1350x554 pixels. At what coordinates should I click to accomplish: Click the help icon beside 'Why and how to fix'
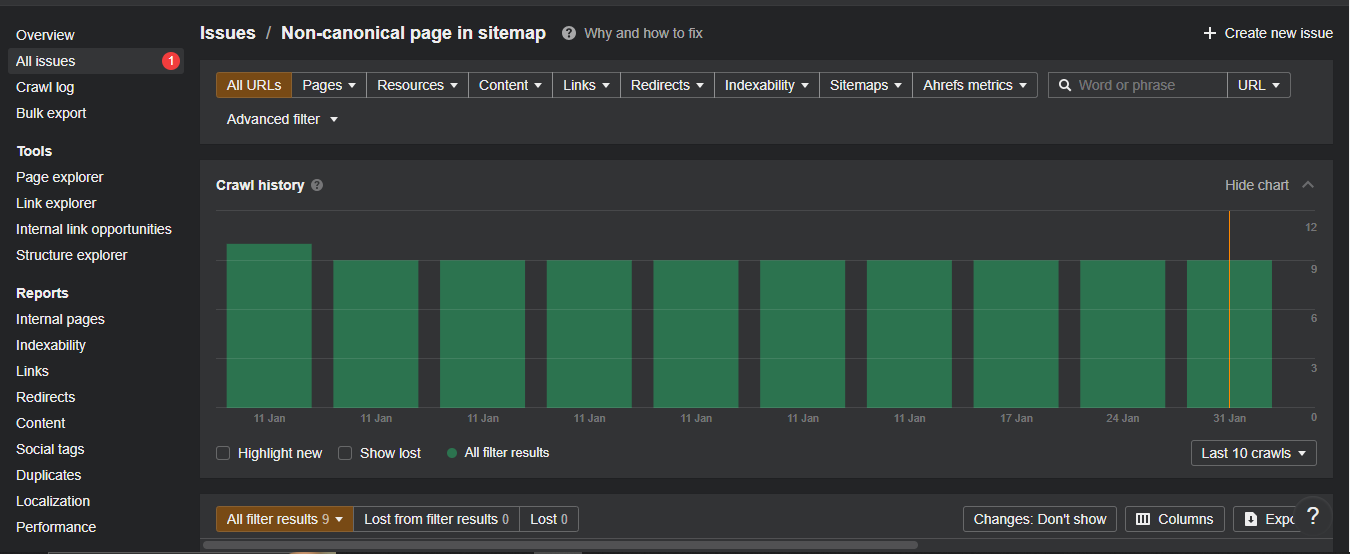click(x=569, y=33)
